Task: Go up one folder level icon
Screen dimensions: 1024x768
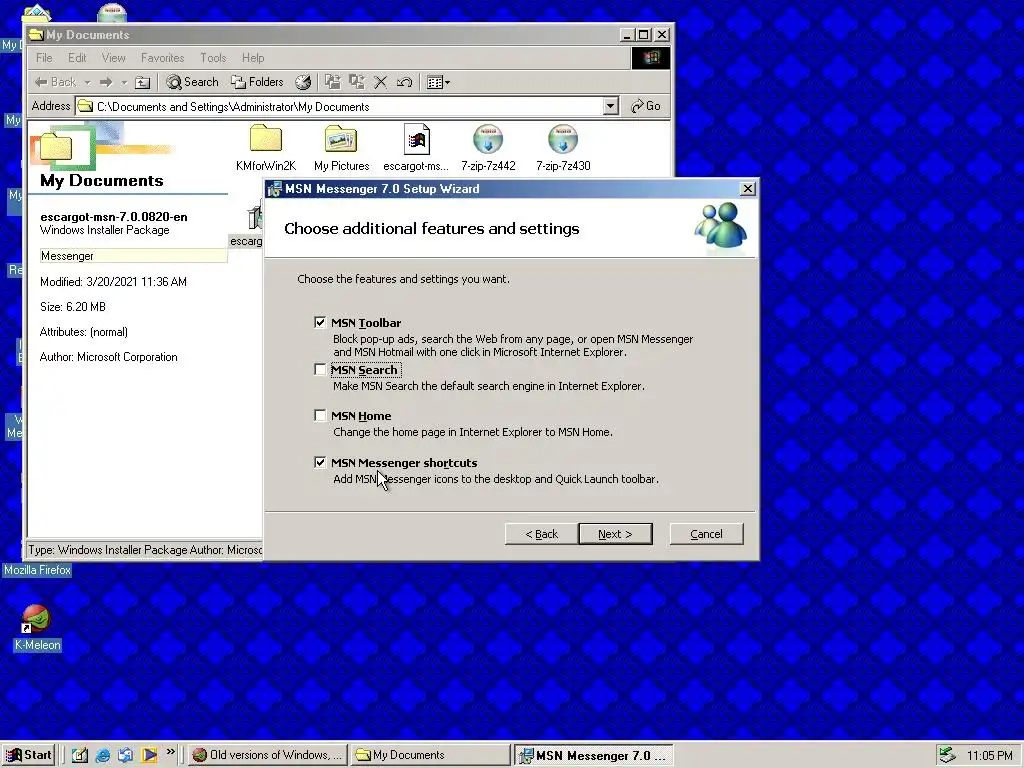Action: click(x=142, y=82)
